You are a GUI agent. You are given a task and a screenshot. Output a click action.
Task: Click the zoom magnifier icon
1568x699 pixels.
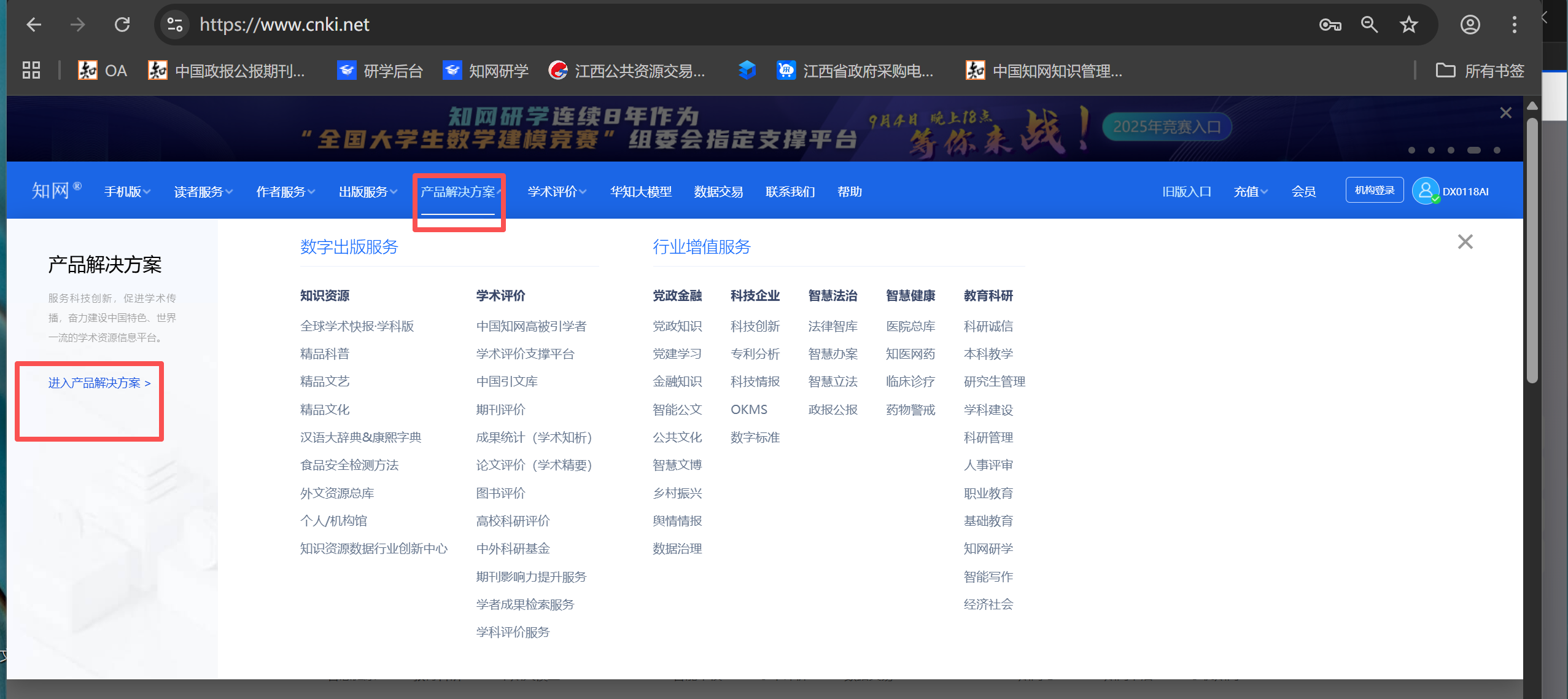point(1369,25)
